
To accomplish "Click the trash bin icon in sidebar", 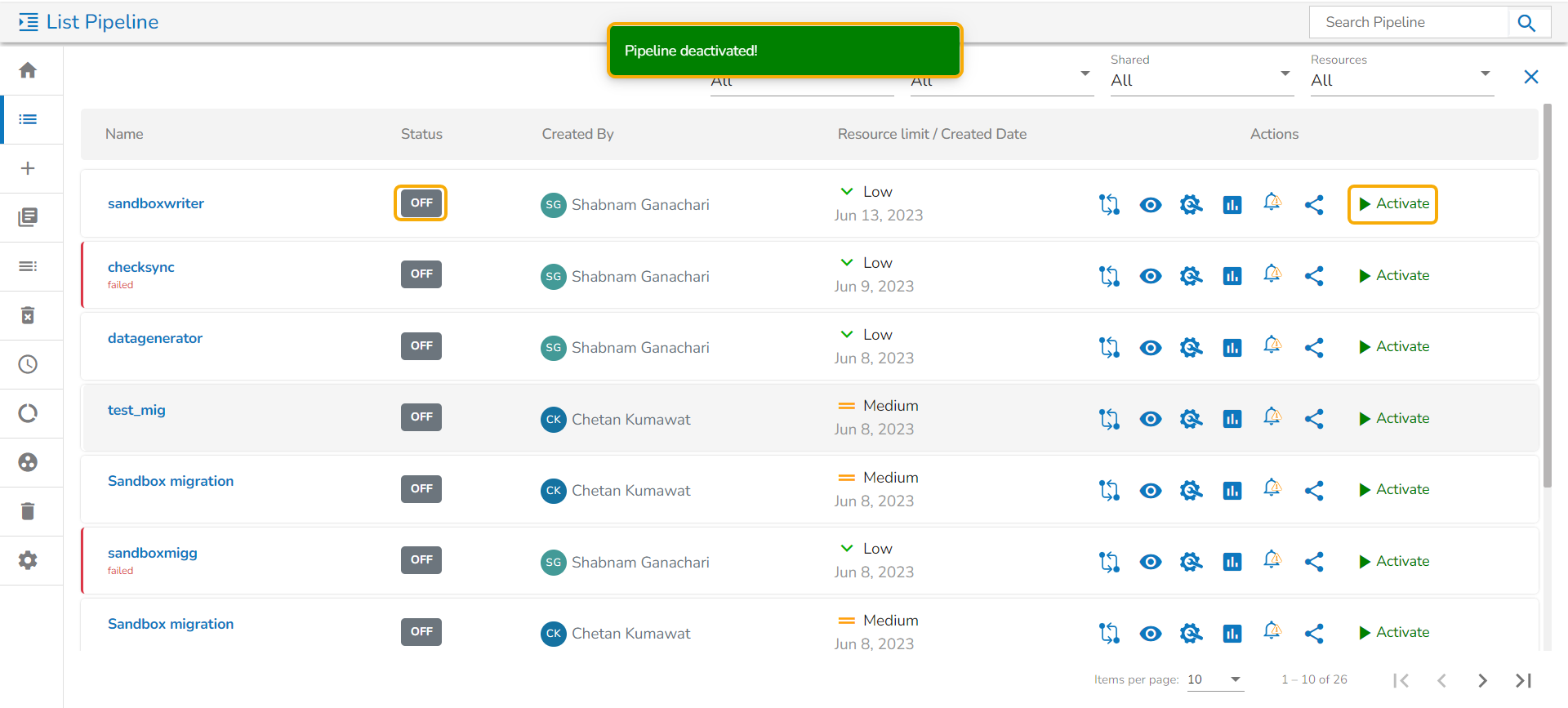I will pyautogui.click(x=28, y=511).
